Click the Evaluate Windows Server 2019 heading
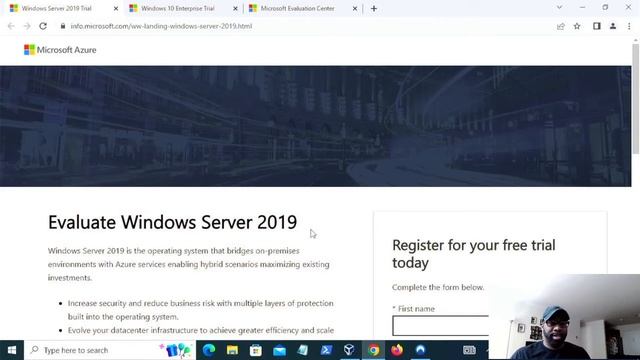Image resolution: width=640 pixels, height=360 pixels. click(x=172, y=222)
